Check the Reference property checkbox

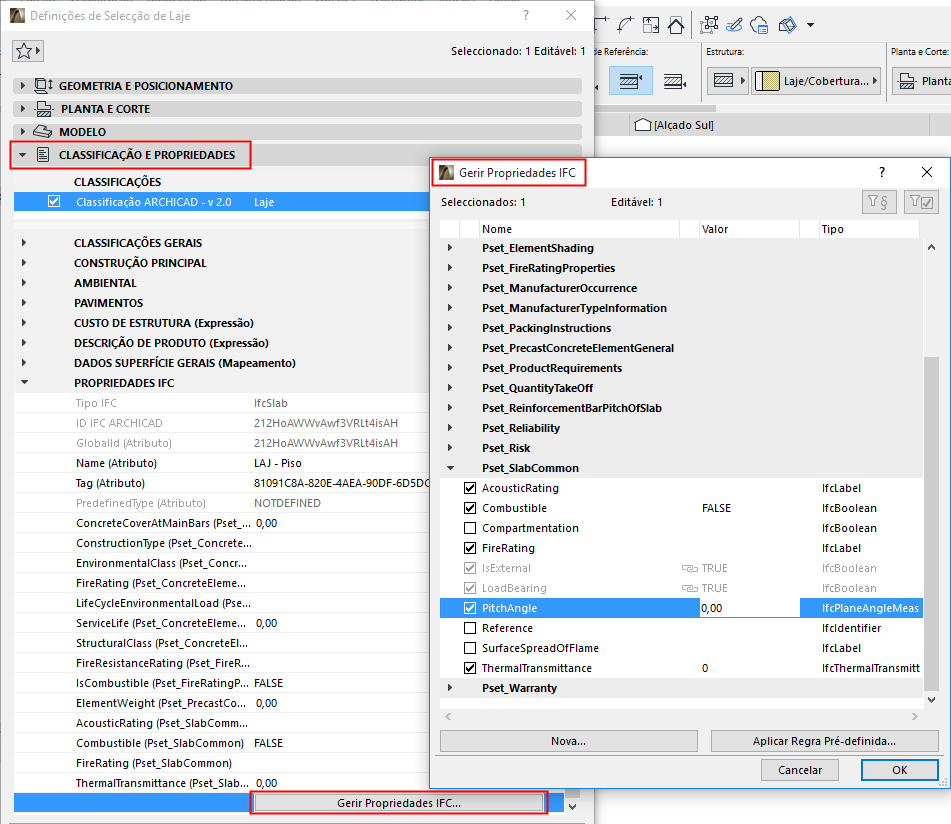click(470, 627)
